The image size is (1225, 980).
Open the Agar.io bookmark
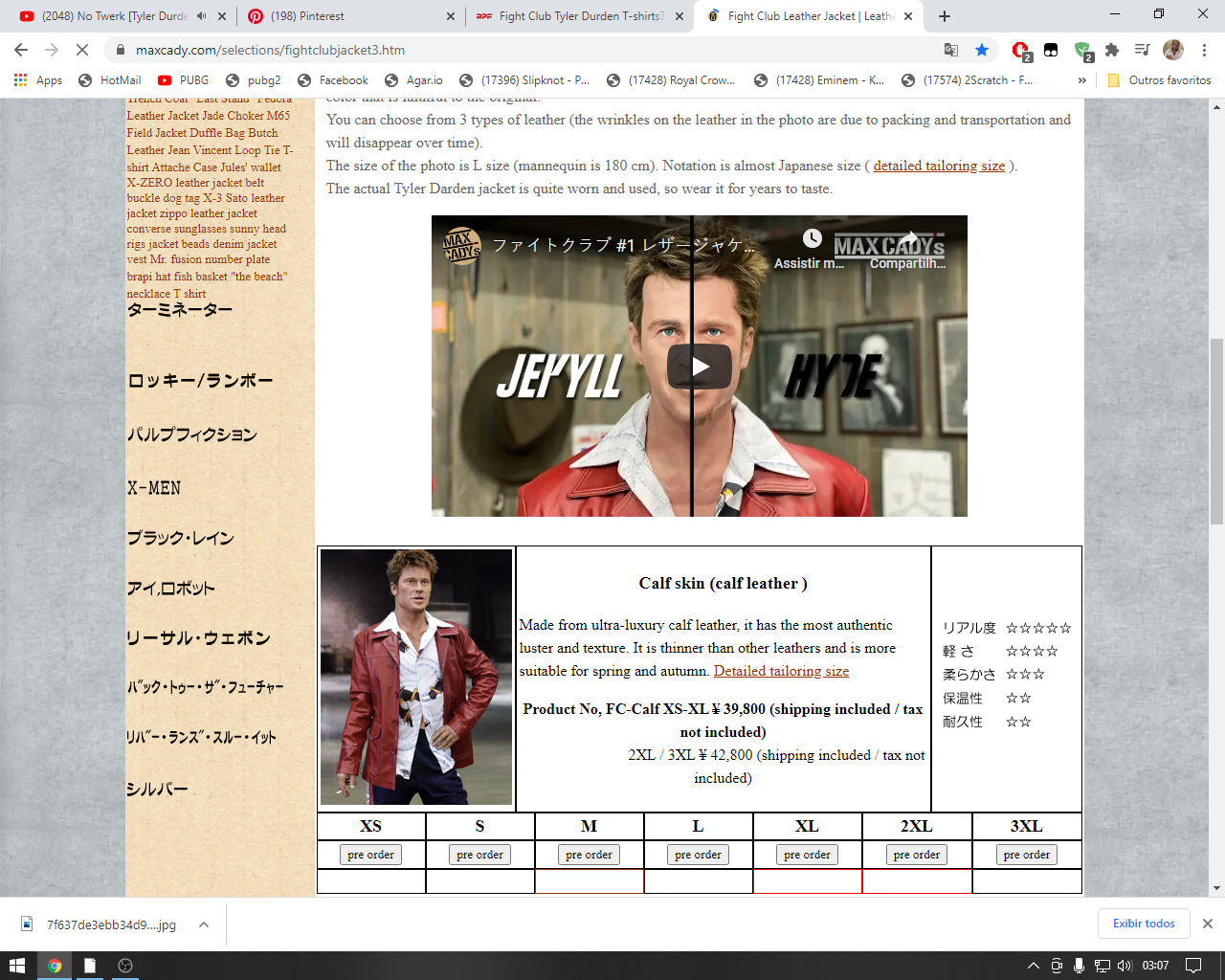[x=413, y=80]
